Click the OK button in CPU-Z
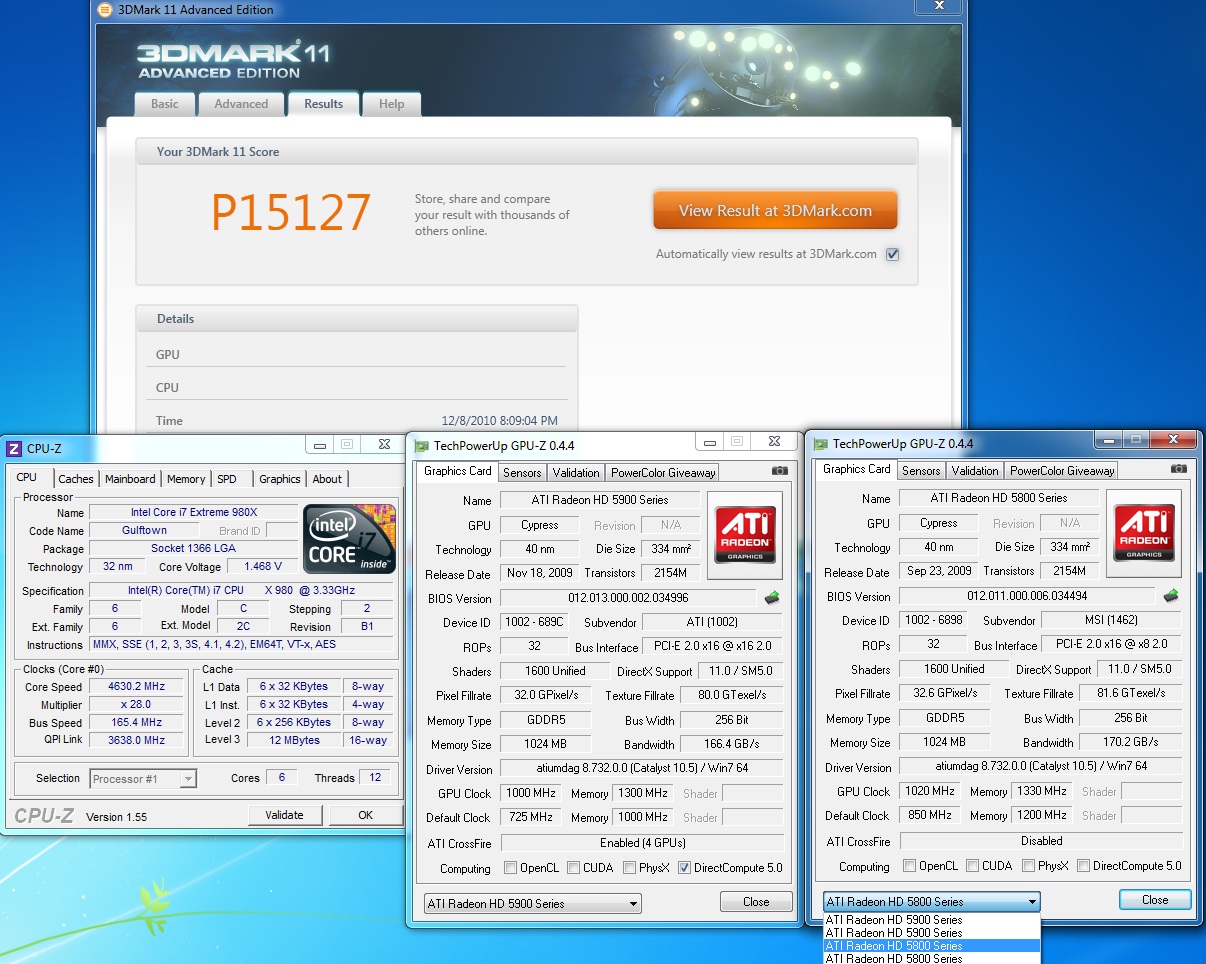 coord(365,815)
